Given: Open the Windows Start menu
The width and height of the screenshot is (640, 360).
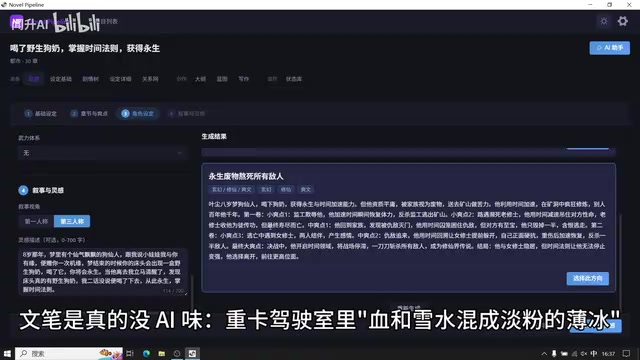Looking at the screenshot, I should 7,353.
